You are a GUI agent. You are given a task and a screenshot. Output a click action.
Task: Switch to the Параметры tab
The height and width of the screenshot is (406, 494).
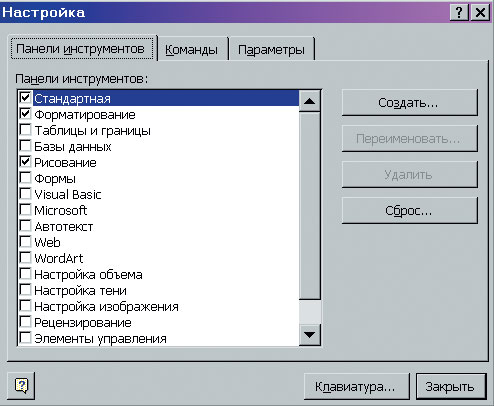(x=271, y=49)
